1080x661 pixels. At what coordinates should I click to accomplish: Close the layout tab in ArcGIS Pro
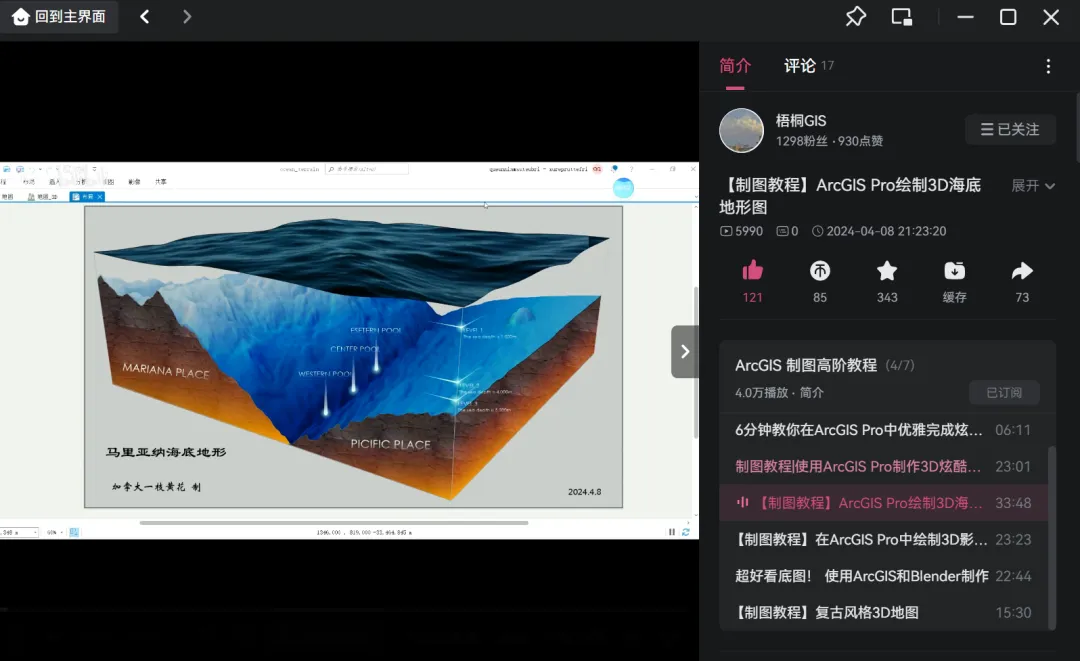(x=100, y=197)
